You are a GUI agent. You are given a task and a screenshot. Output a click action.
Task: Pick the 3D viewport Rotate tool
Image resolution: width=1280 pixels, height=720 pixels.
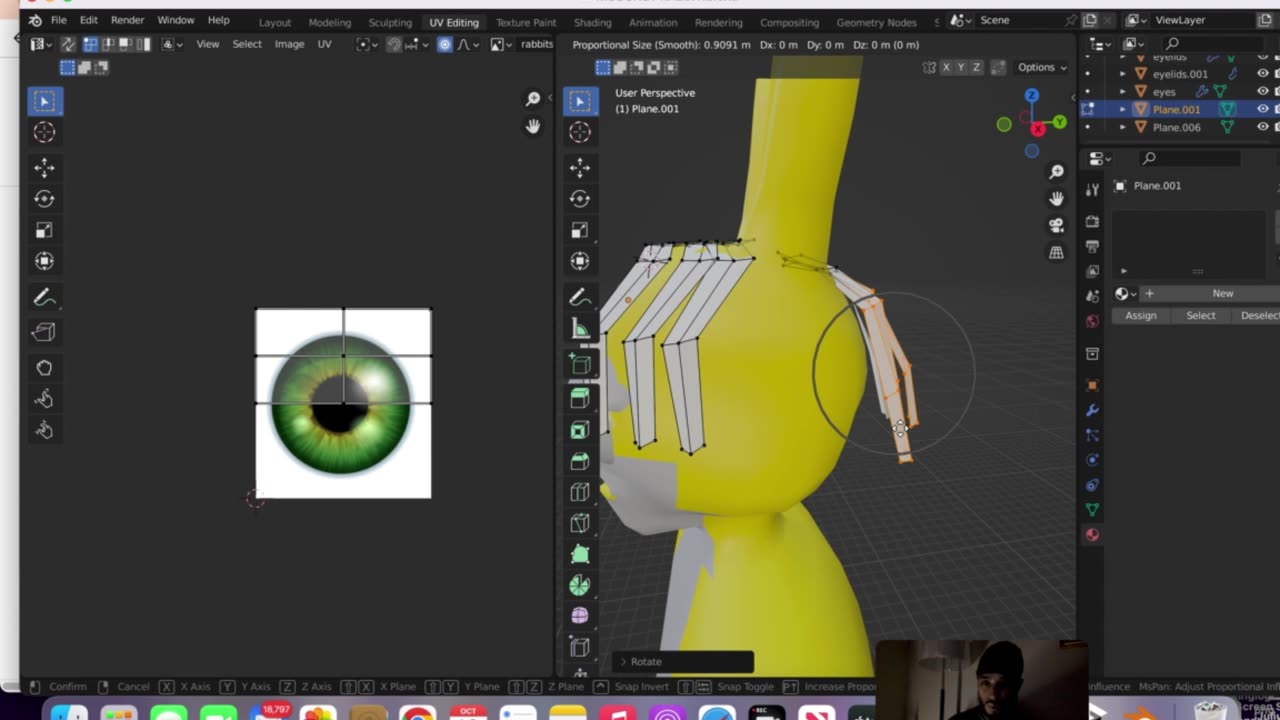point(580,199)
